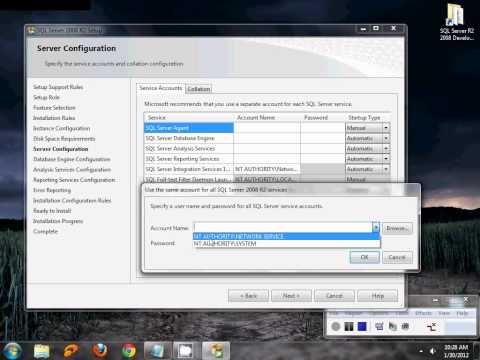Click the CamStudio Pause button

tap(349, 326)
